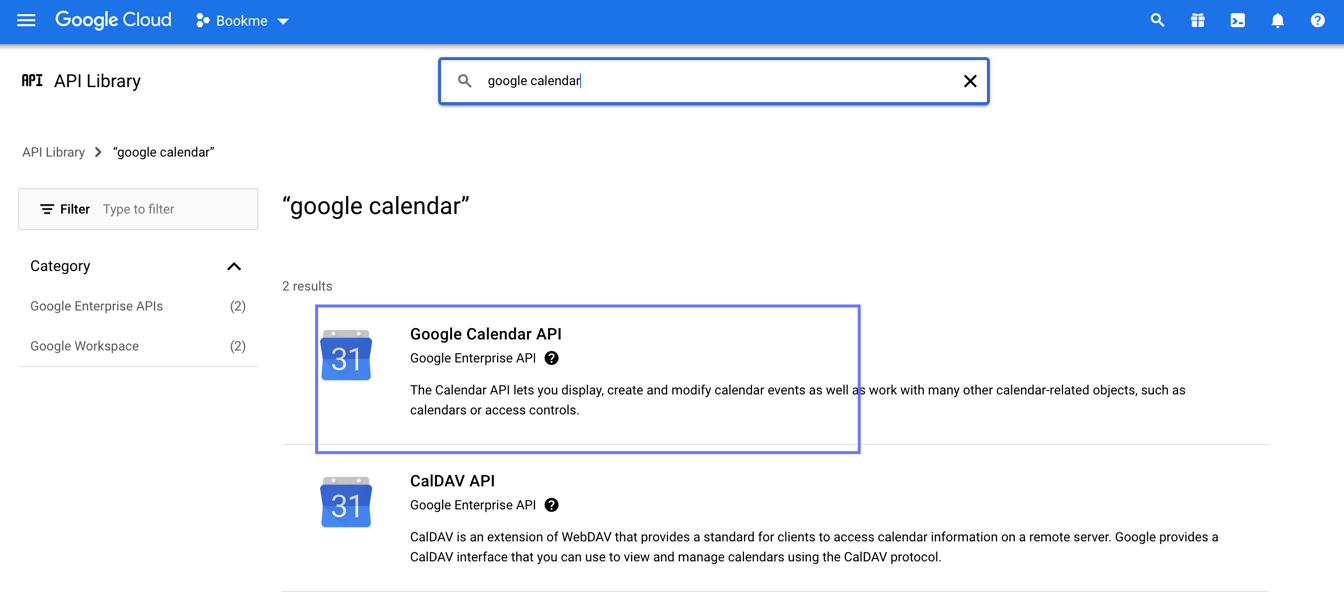
Task: Click the search magnifier in top bar
Action: click(x=1157, y=20)
